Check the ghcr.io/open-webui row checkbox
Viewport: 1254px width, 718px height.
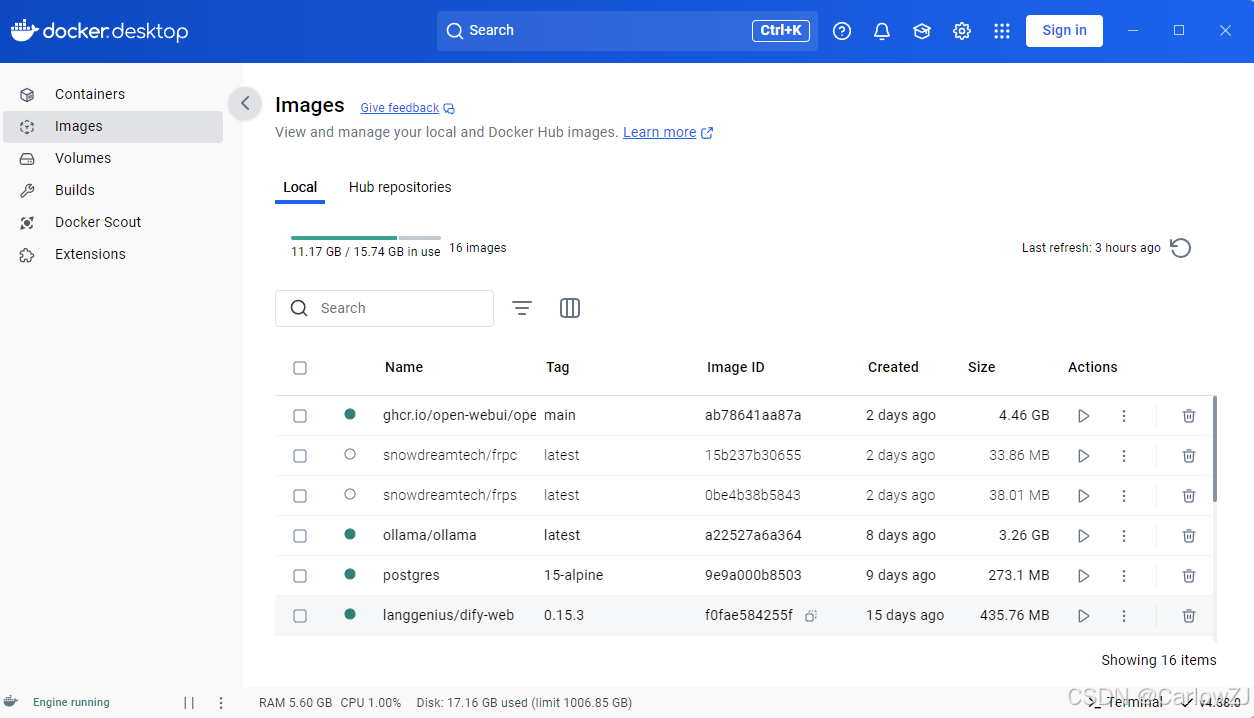click(x=300, y=415)
